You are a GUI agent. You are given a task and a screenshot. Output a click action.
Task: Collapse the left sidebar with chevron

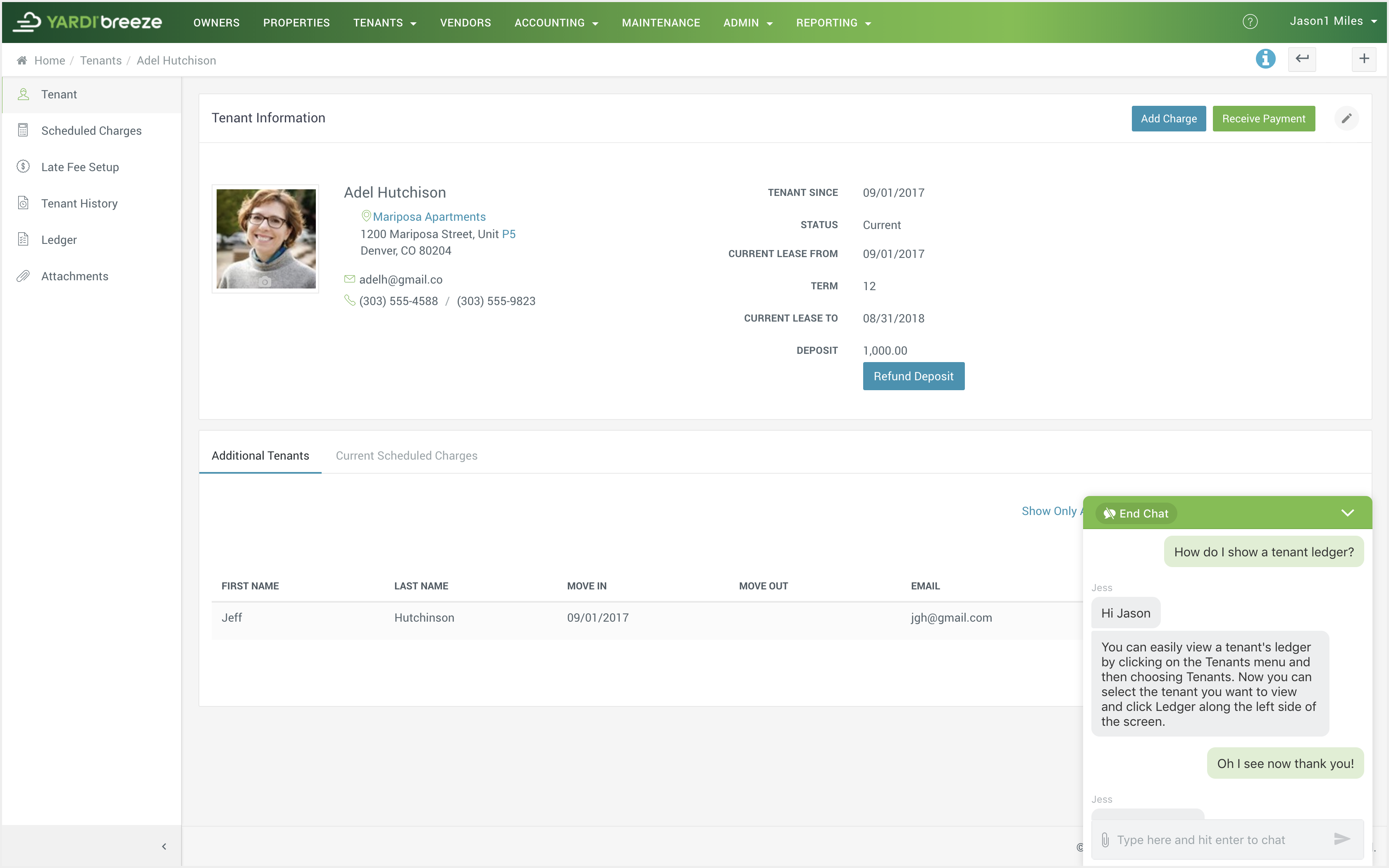(164, 846)
